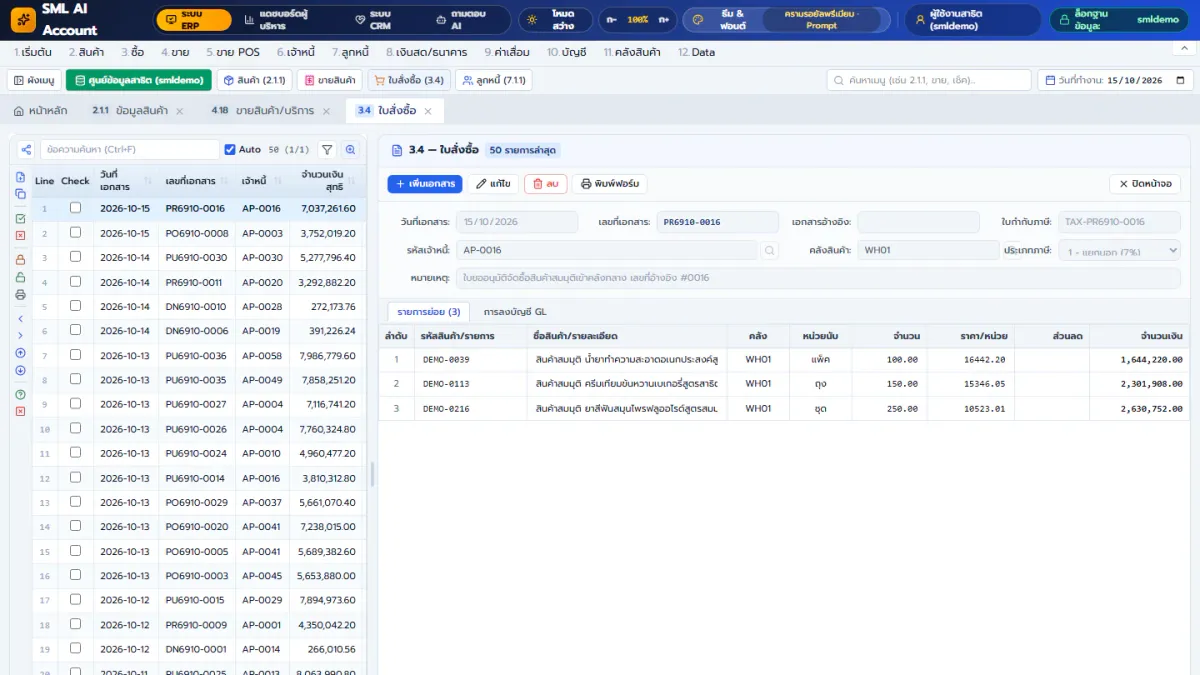Sort the list by net amount column
Viewport: 1200px width, 675px height.
(x=328, y=180)
